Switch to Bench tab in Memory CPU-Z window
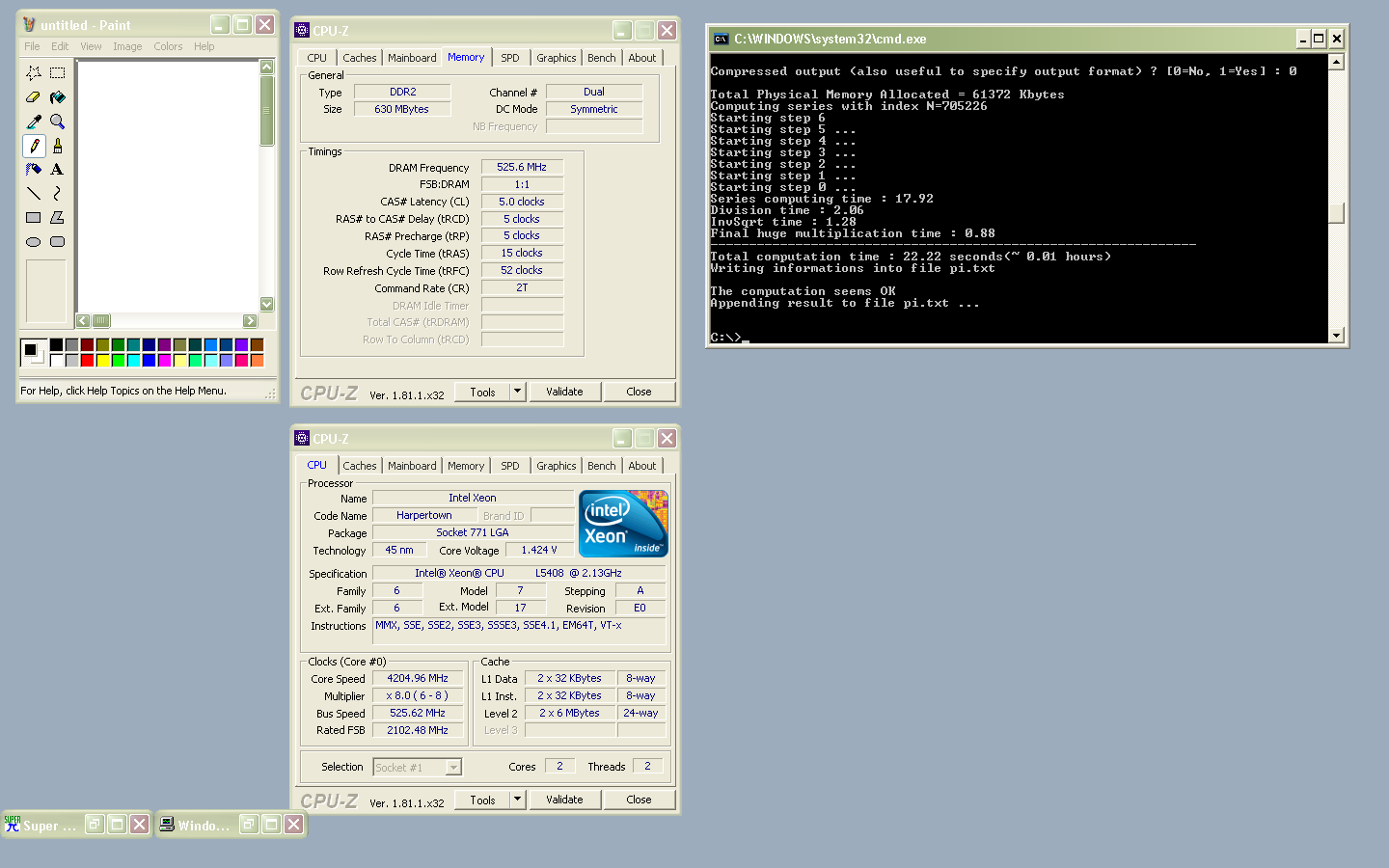The image size is (1389, 868). pos(602,58)
